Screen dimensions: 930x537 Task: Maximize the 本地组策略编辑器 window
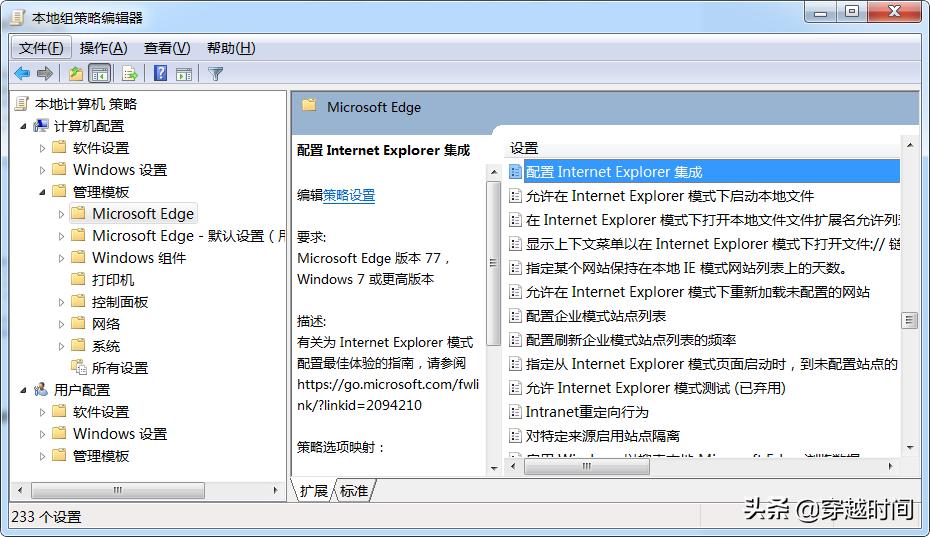tap(852, 11)
